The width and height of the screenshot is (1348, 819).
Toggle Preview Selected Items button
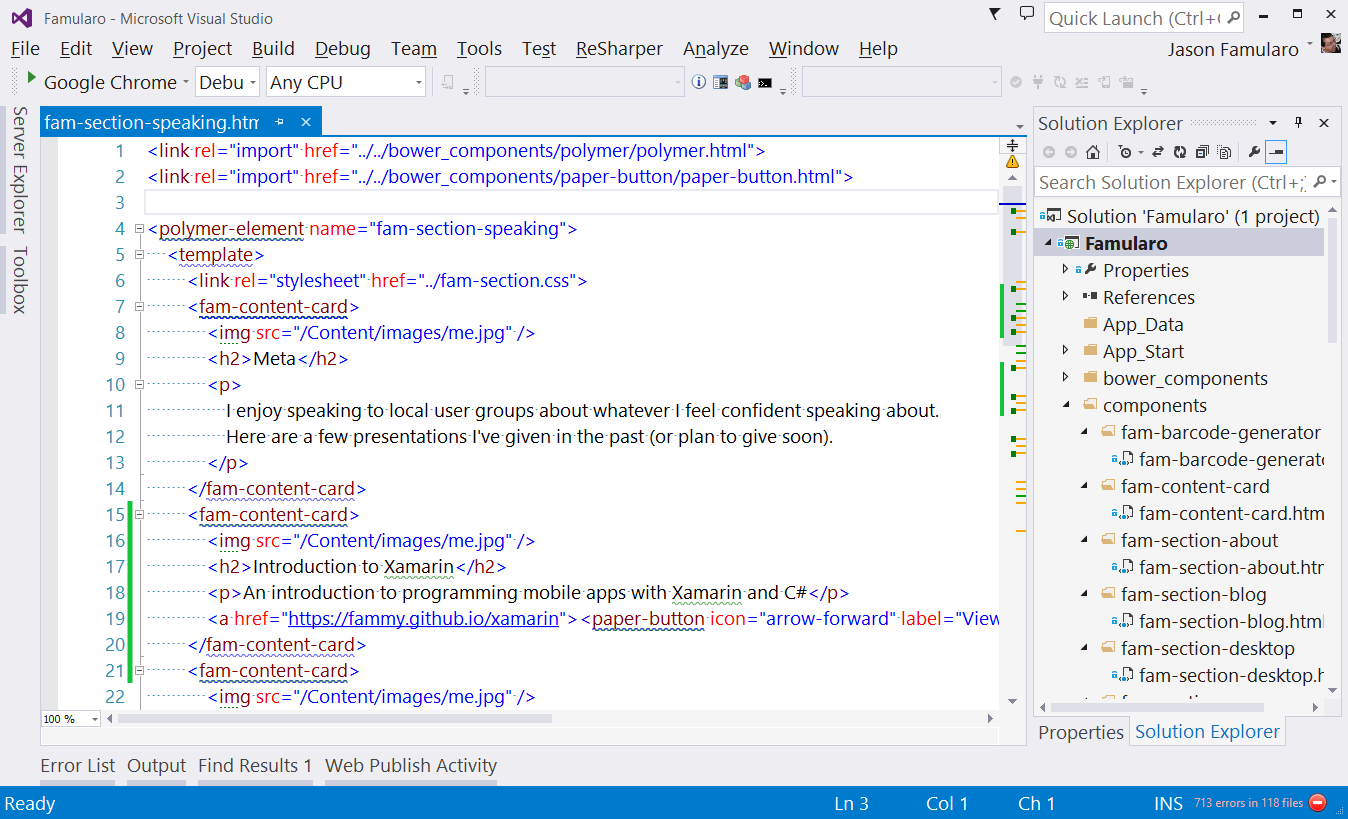click(x=1276, y=152)
